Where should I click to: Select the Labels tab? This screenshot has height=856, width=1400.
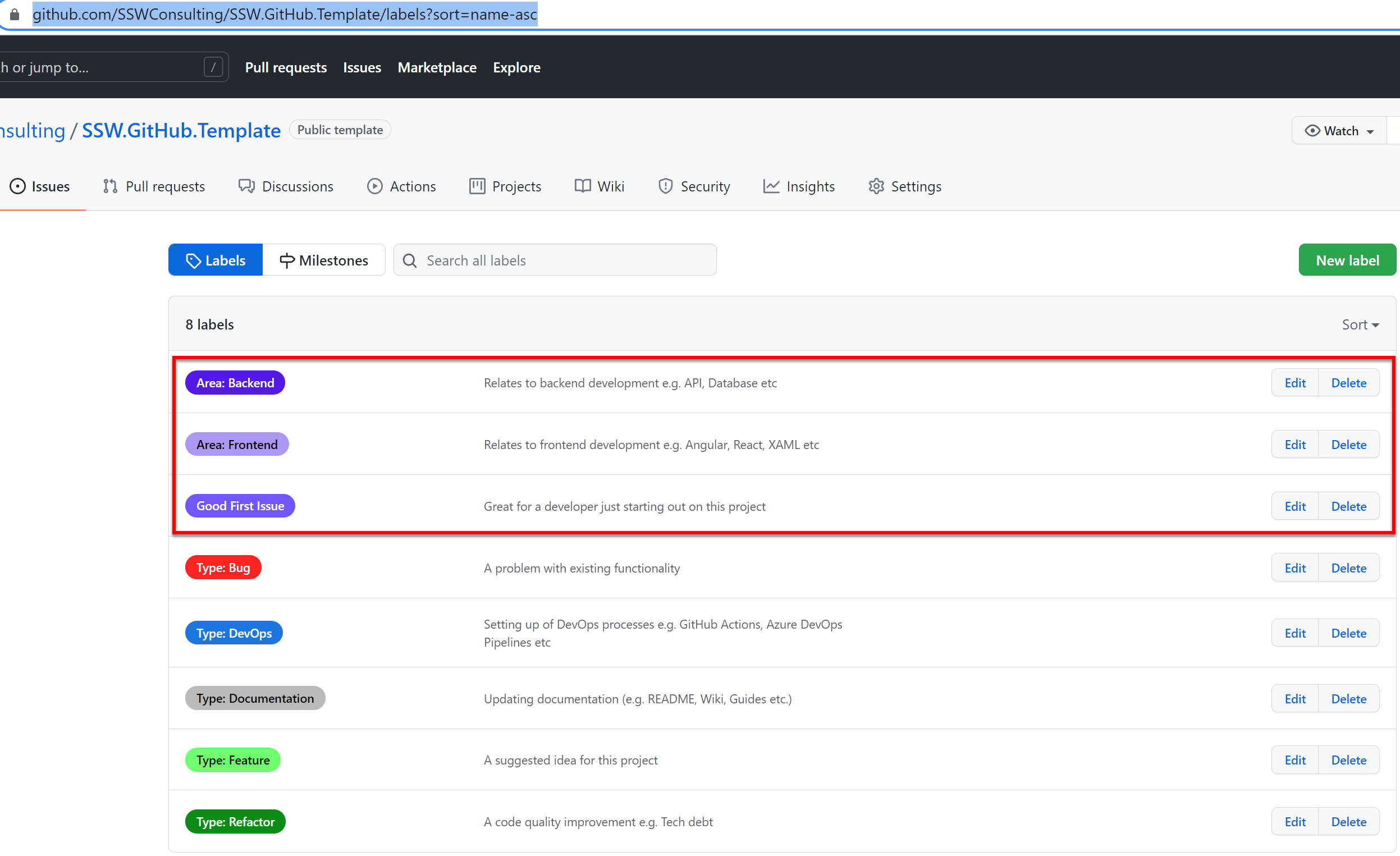(x=216, y=260)
